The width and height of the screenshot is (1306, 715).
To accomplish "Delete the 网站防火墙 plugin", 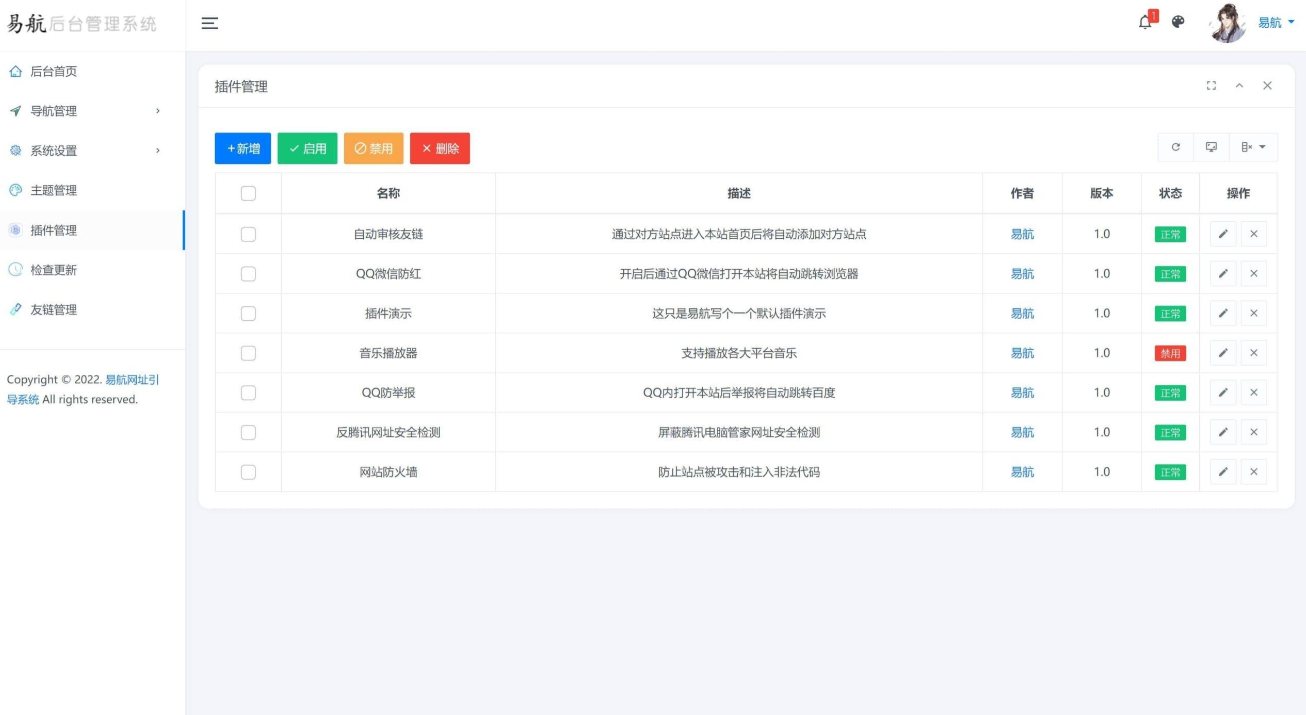I will [1254, 472].
